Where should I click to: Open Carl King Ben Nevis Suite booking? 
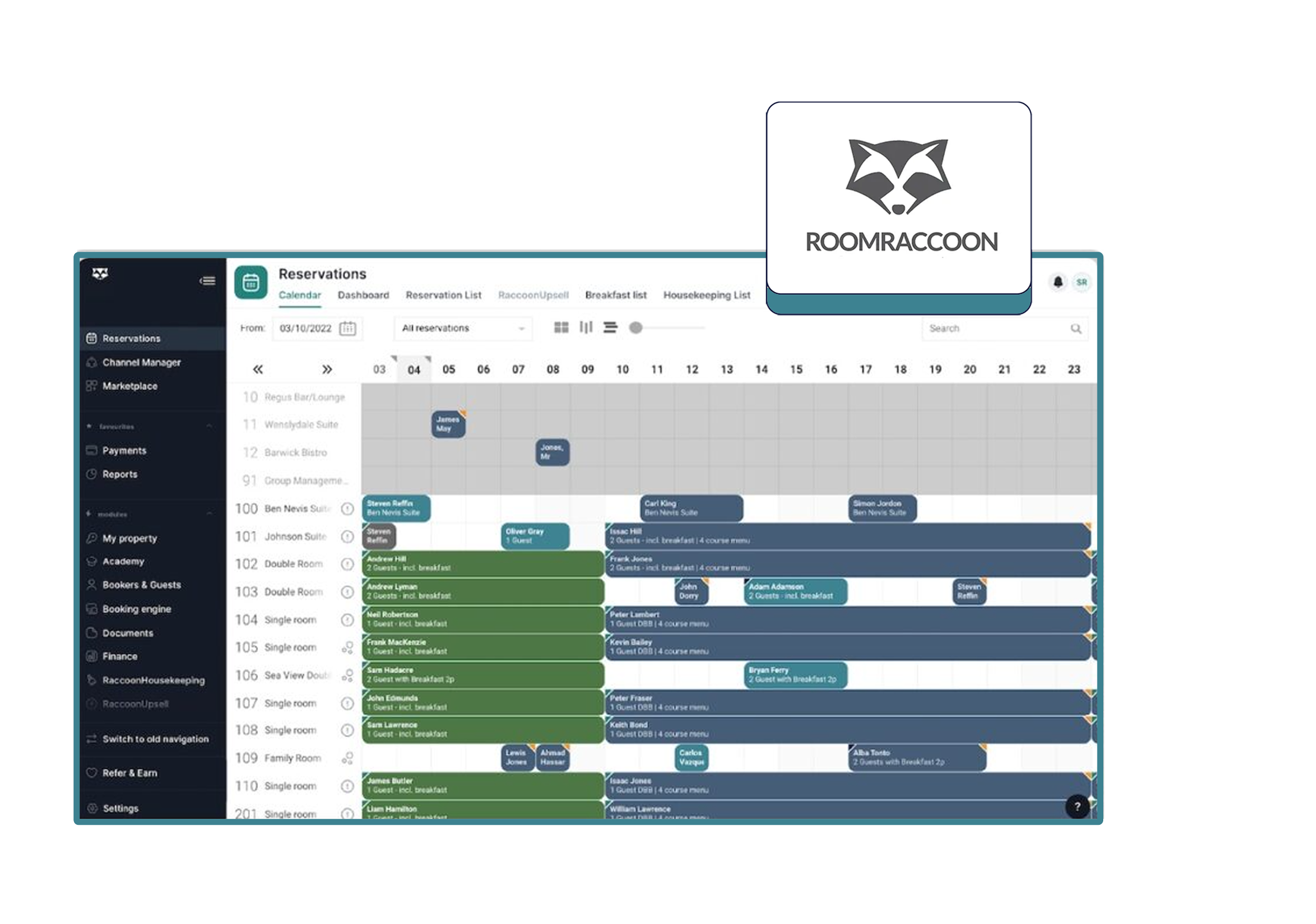[x=691, y=508]
